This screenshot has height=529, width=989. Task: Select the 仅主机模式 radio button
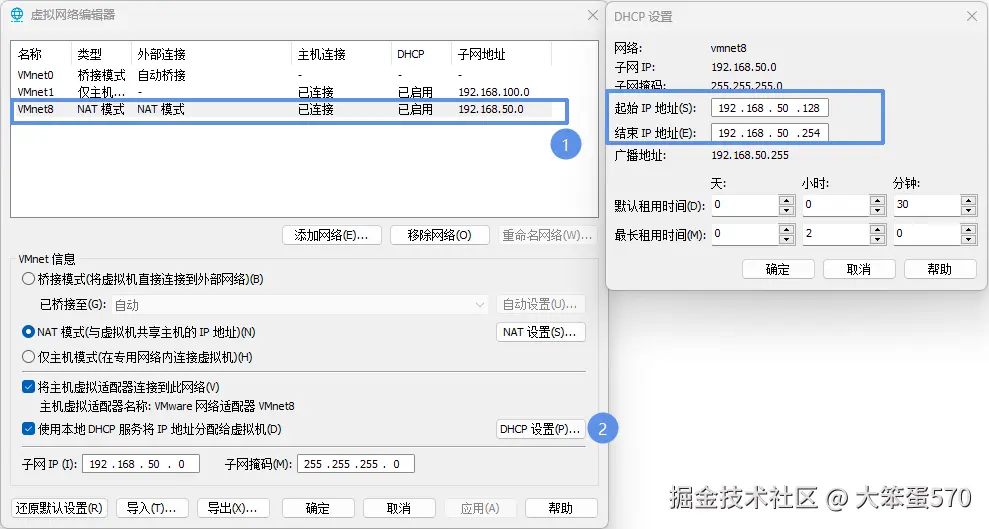click(x=28, y=357)
